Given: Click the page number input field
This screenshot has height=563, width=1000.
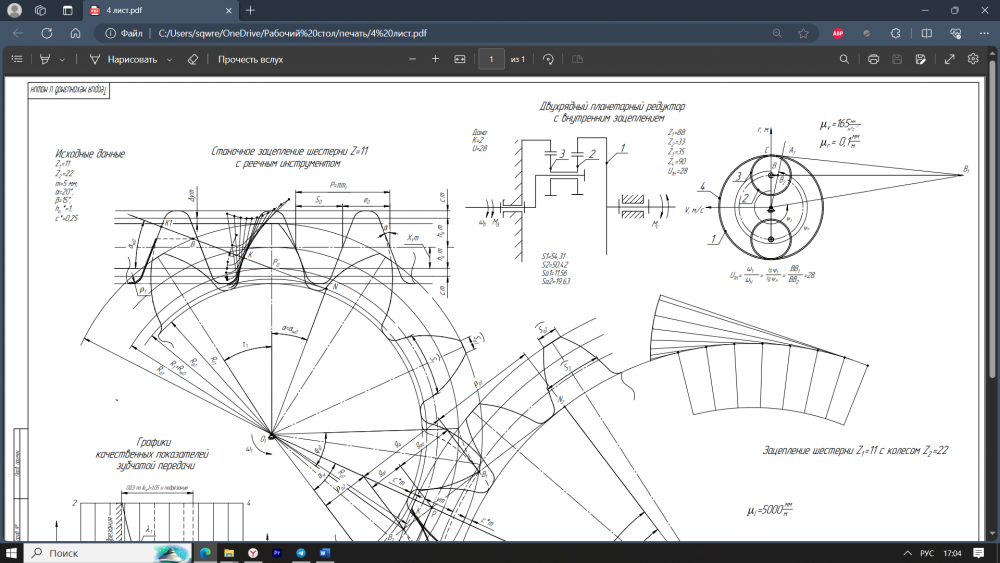Looking at the screenshot, I should click(x=491, y=59).
